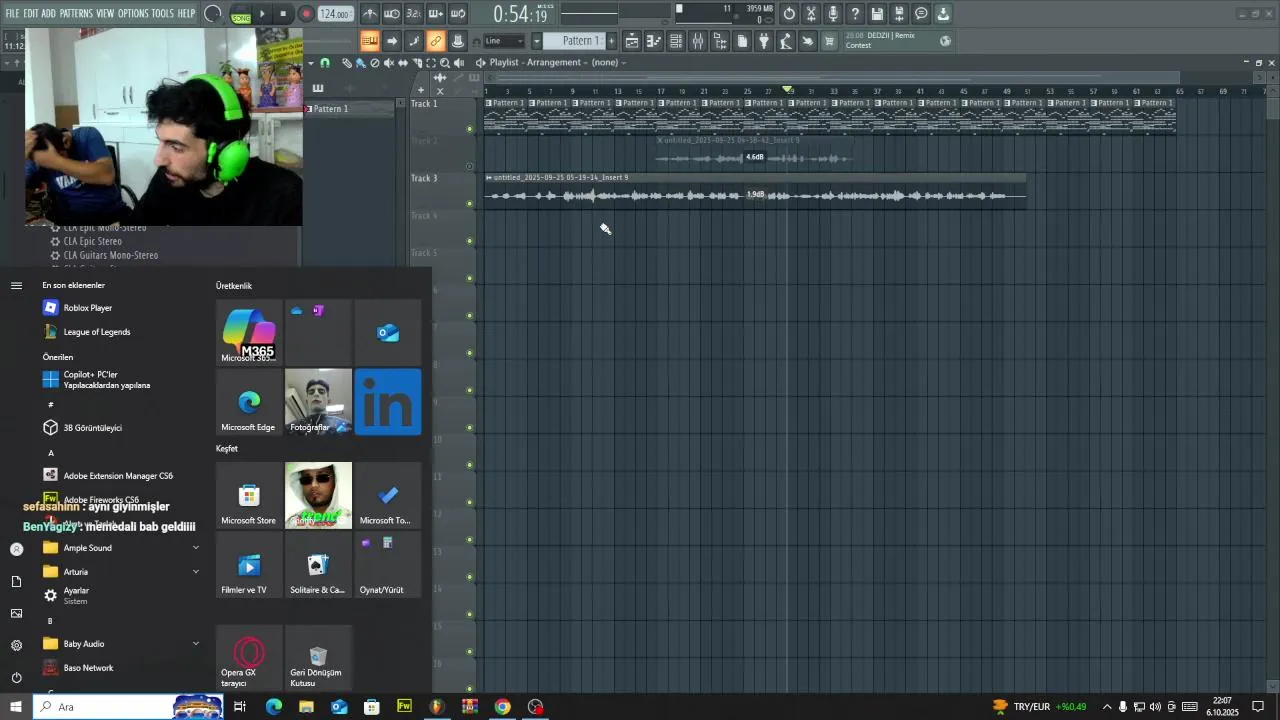Click the pattern selector left arrow
This screenshot has width=1280, height=720.
coord(536,41)
